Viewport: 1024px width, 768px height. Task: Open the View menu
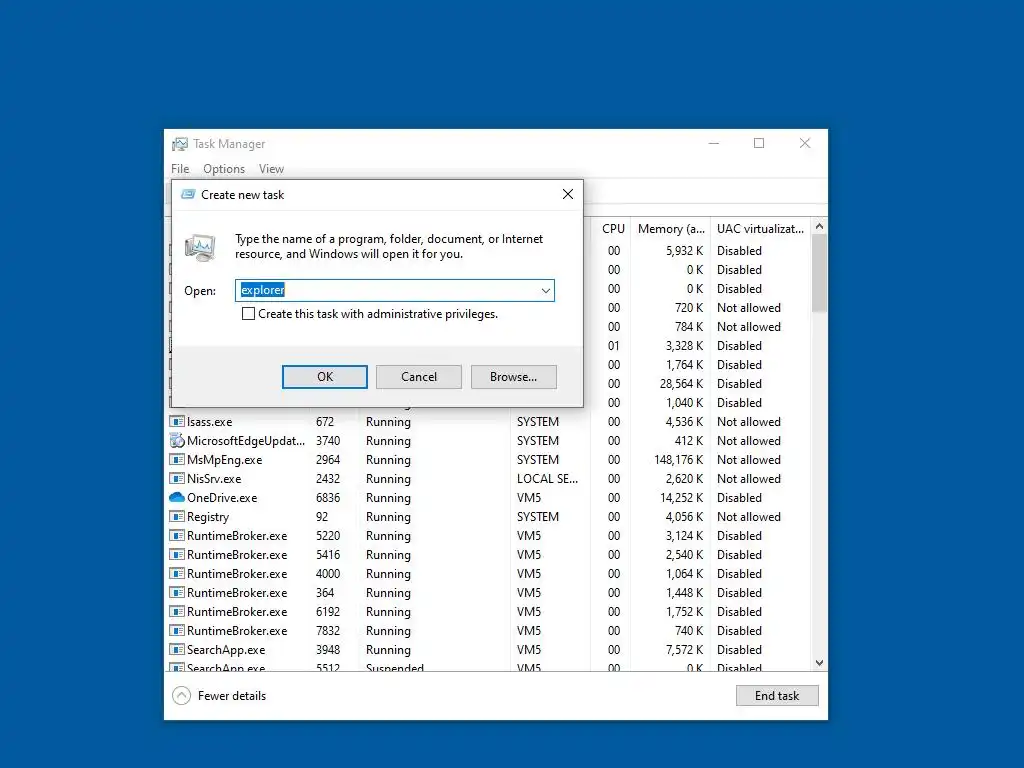pos(271,168)
